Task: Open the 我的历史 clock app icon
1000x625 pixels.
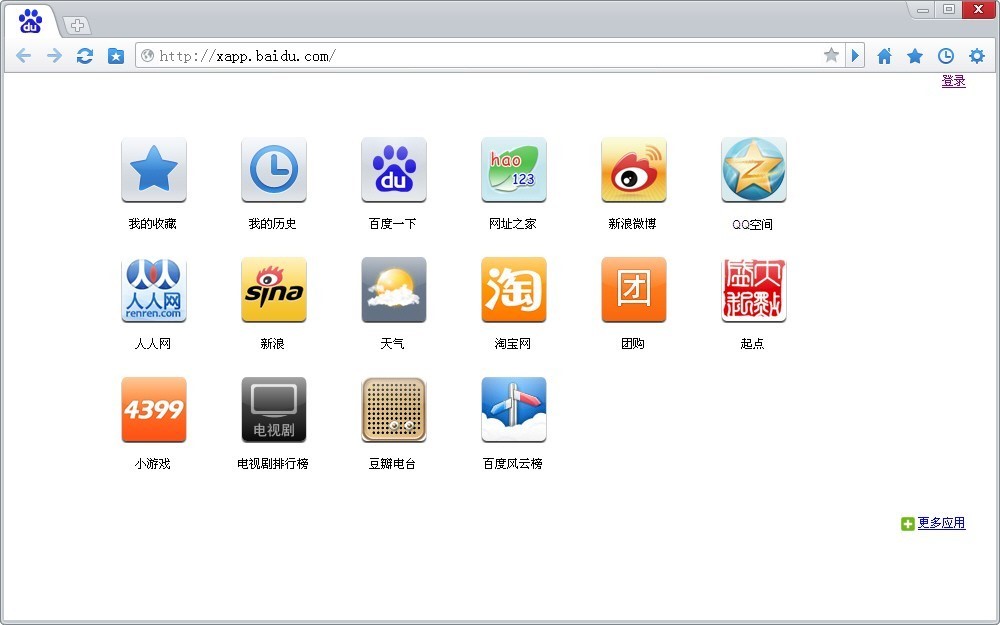Action: coord(274,170)
